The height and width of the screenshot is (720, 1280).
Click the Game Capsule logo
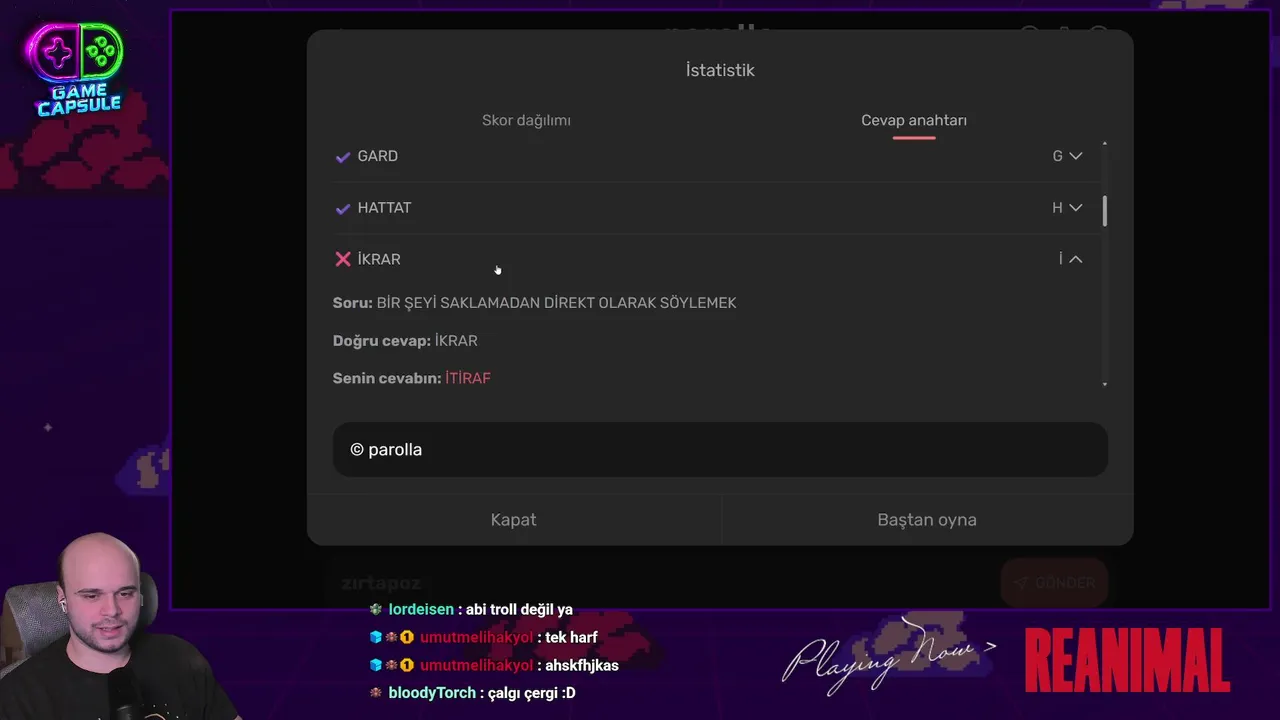tap(79, 68)
